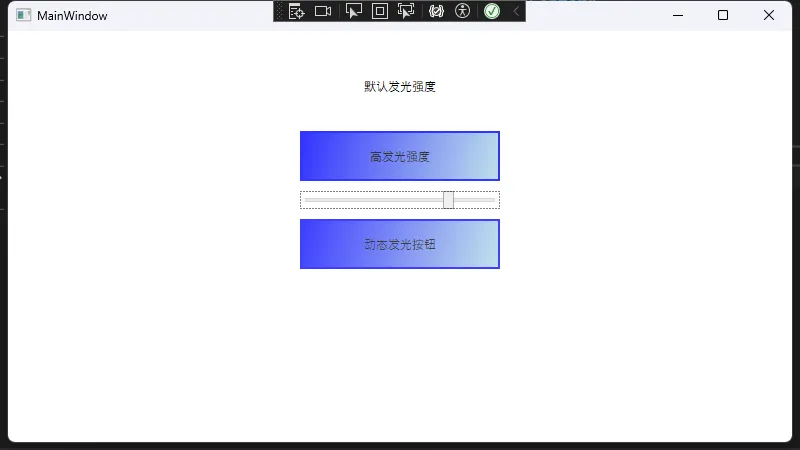
Task: Click the MainWindow title bar app icon
Action: point(23,15)
